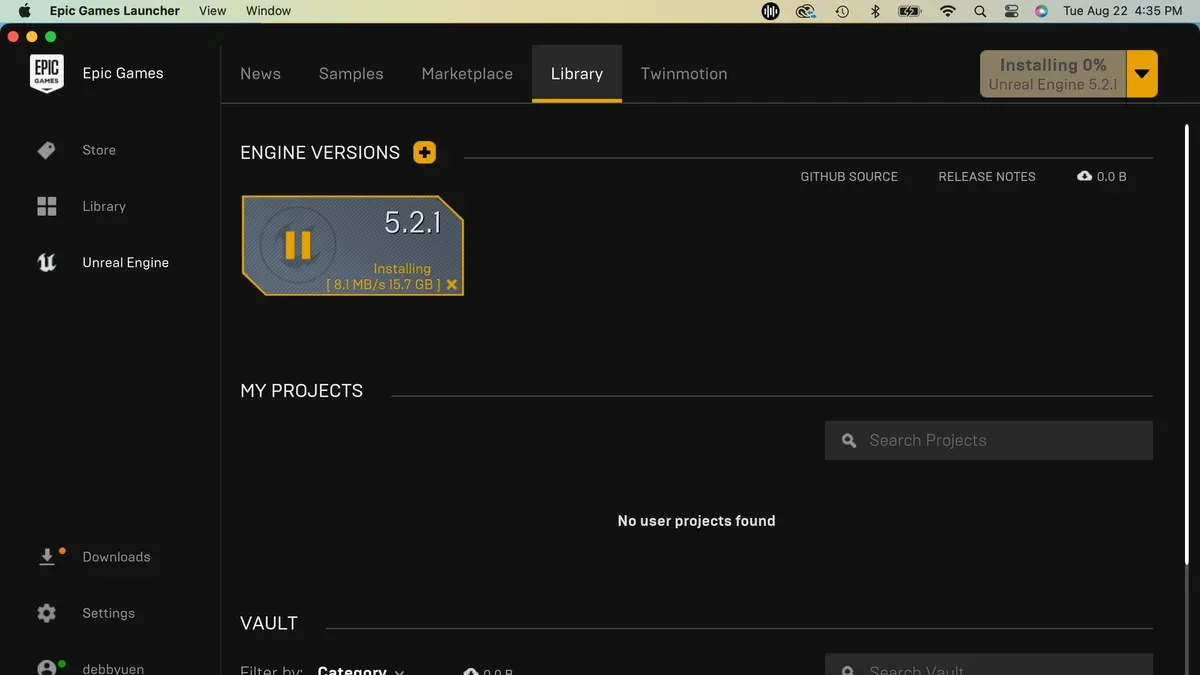Select the Library tab
This screenshot has width=1200, height=675.
coord(577,74)
